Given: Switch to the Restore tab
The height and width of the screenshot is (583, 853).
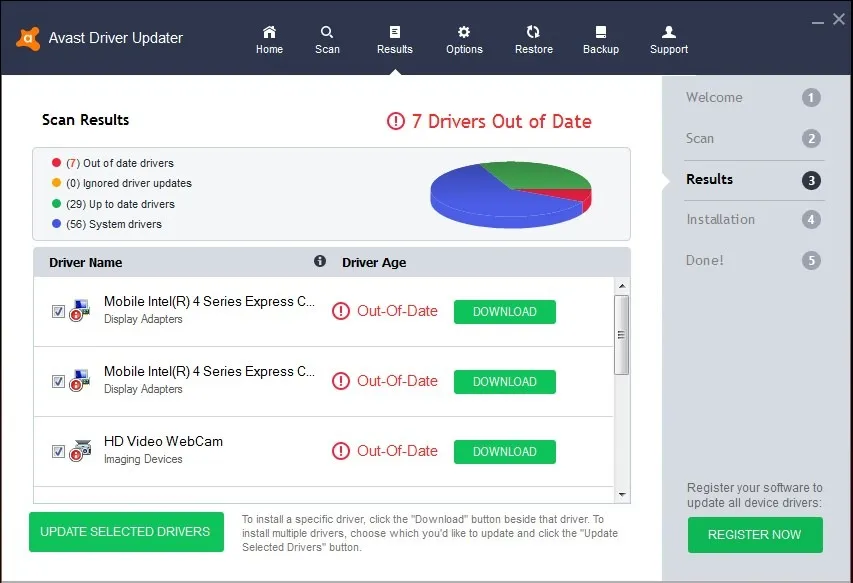Looking at the screenshot, I should pyautogui.click(x=533, y=32).
